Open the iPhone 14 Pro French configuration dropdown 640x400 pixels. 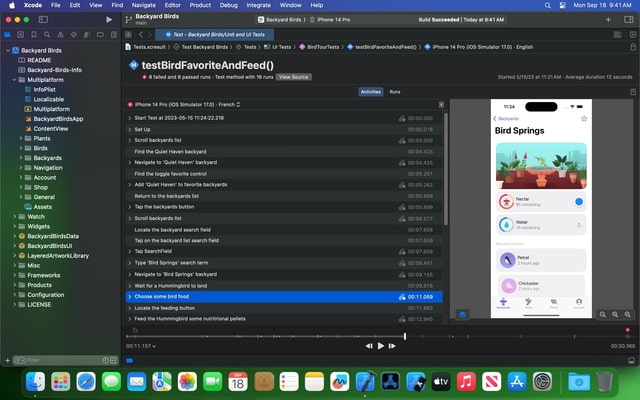point(185,104)
